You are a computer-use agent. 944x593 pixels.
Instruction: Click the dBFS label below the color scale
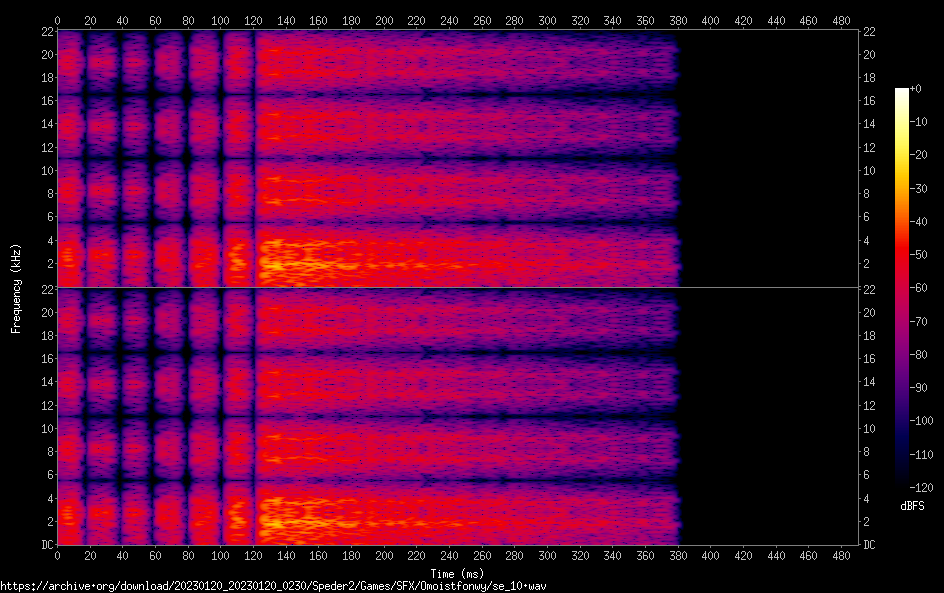pos(912,507)
